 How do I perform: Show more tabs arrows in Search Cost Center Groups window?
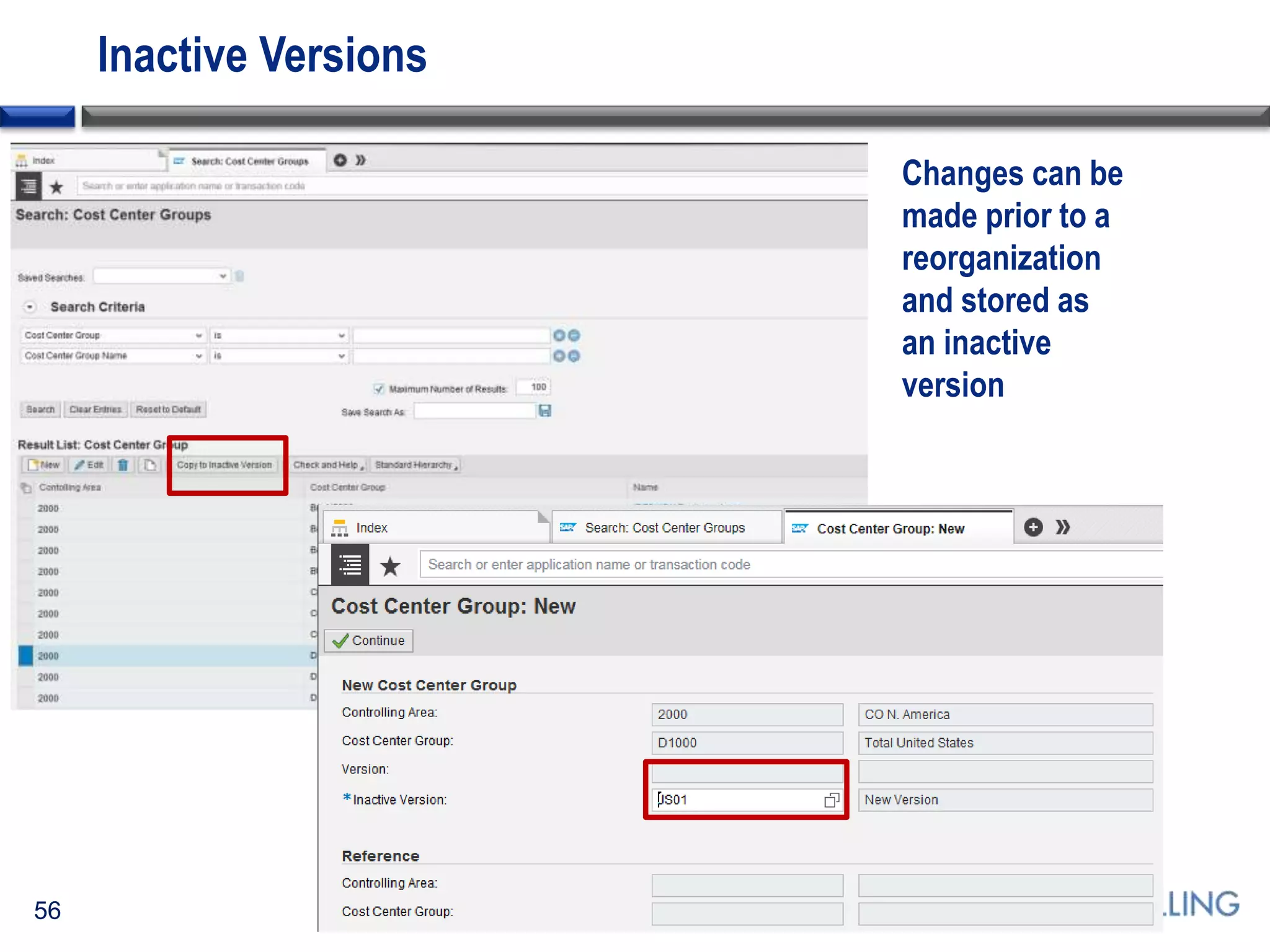[360, 160]
